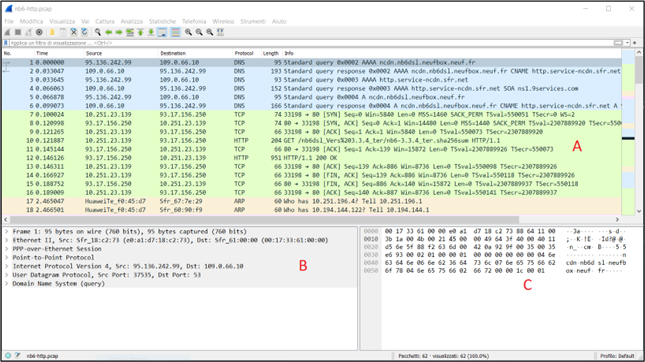Expand the Frame 1 tree row
The width and height of the screenshot is (645, 362).
[x=7, y=232]
